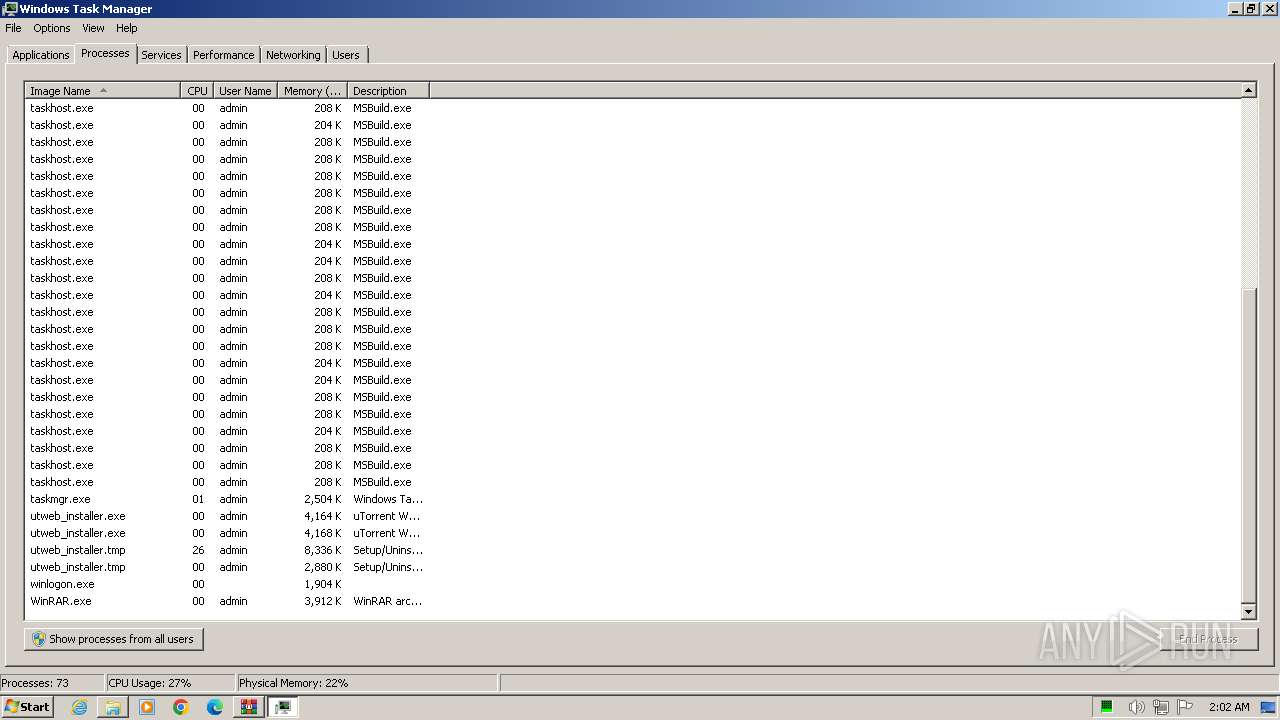Sort processes by CPU column header
The height and width of the screenshot is (720, 1280).
coord(197,91)
